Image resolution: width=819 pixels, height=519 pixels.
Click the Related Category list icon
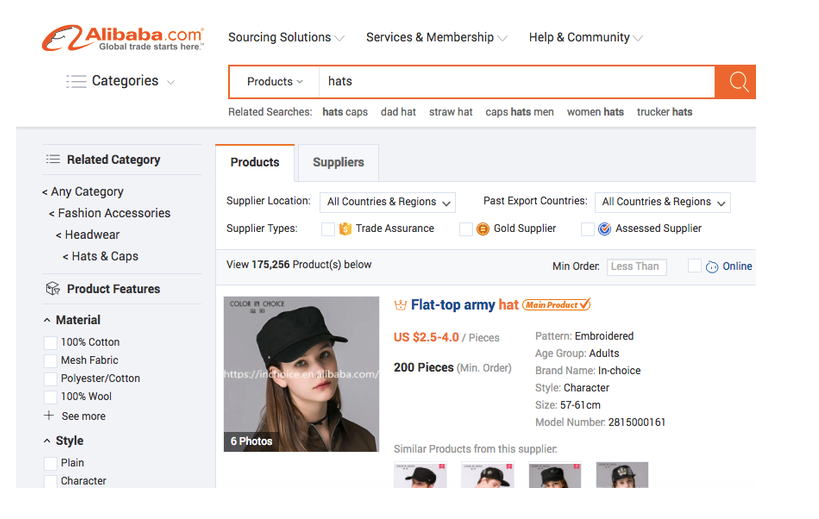[x=53, y=159]
